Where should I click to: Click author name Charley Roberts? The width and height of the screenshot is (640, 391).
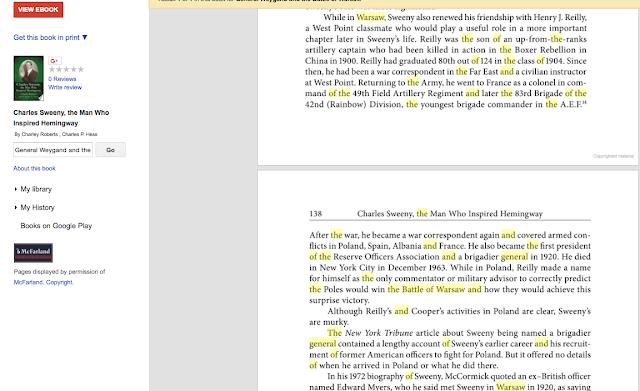[x=40, y=134]
